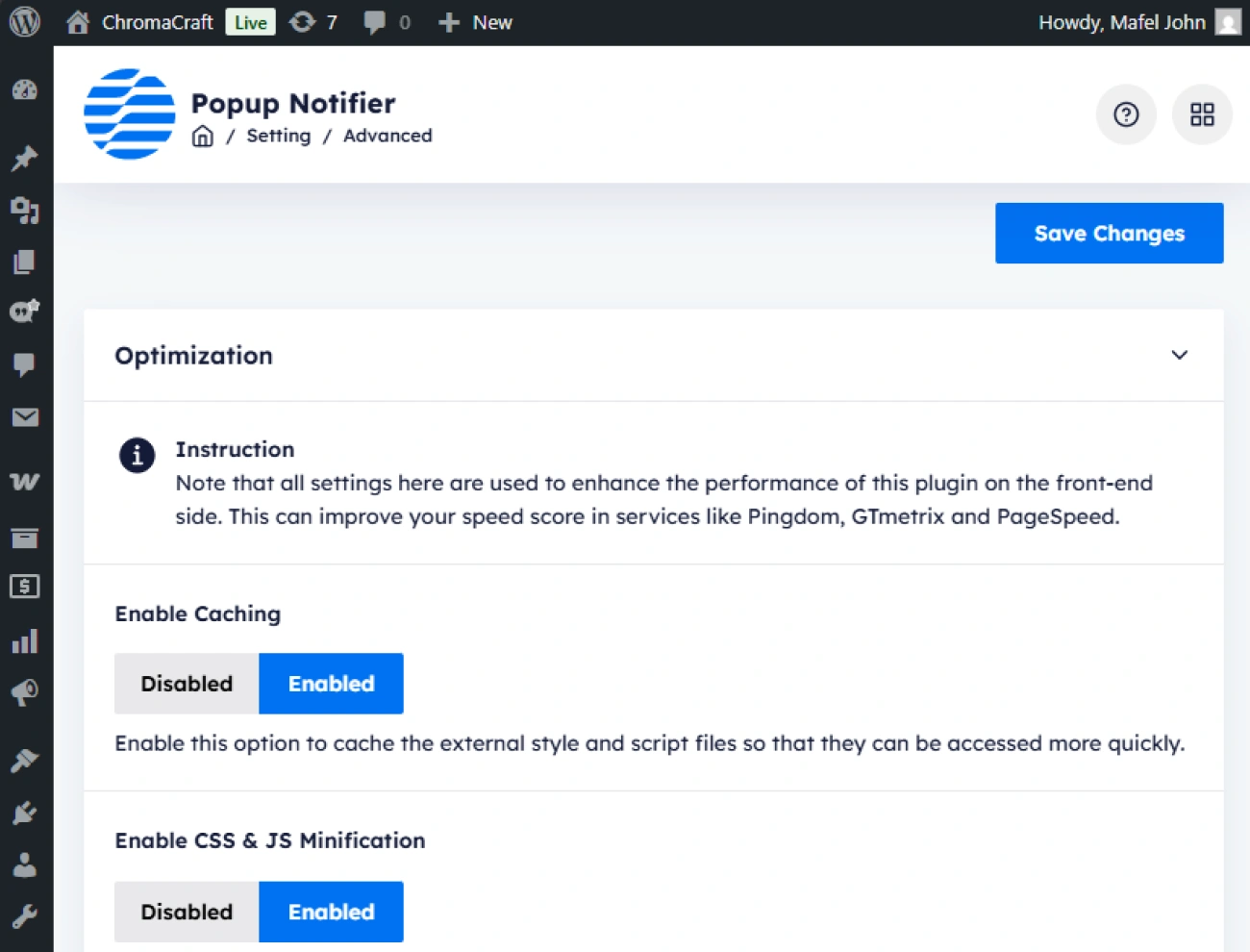Click the Enable CSS & JS Minification label
The height and width of the screenshot is (952, 1250).
pos(270,840)
